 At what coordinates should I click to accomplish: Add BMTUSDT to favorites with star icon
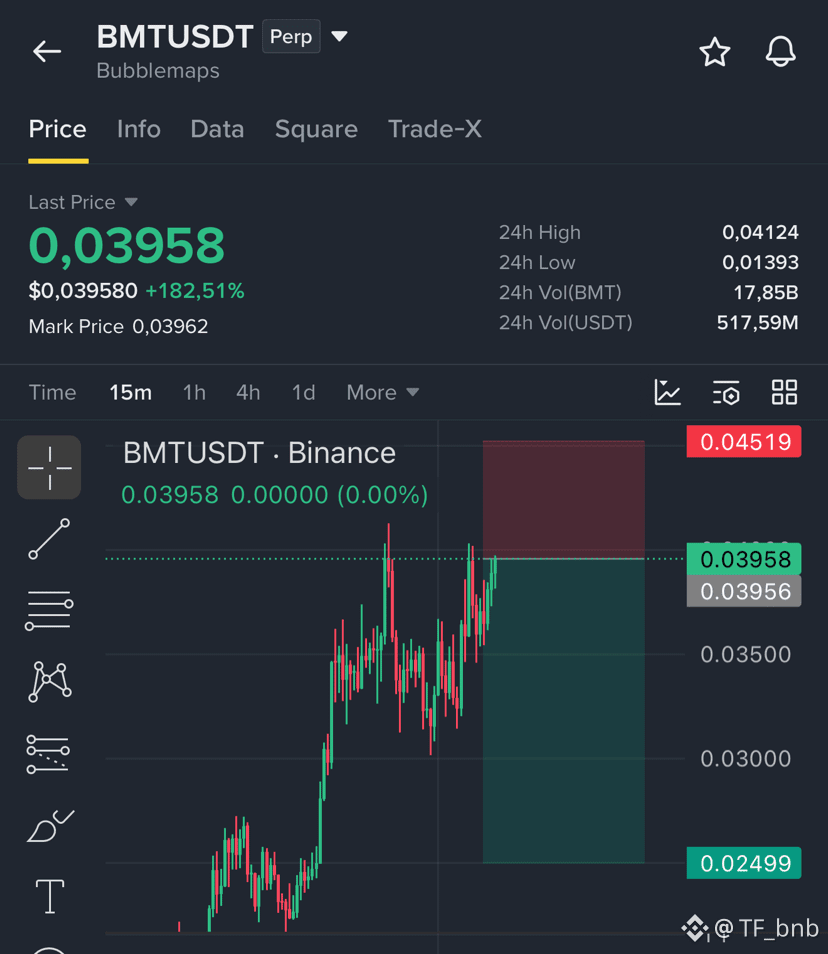[714, 52]
